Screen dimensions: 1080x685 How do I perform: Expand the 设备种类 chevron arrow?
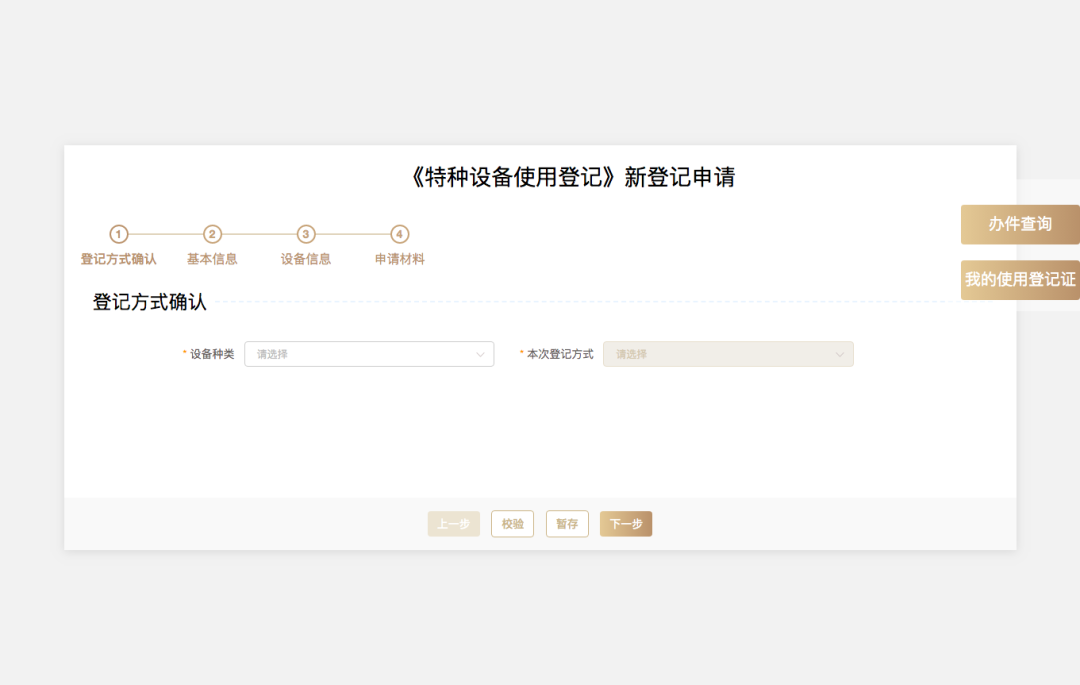click(480, 354)
